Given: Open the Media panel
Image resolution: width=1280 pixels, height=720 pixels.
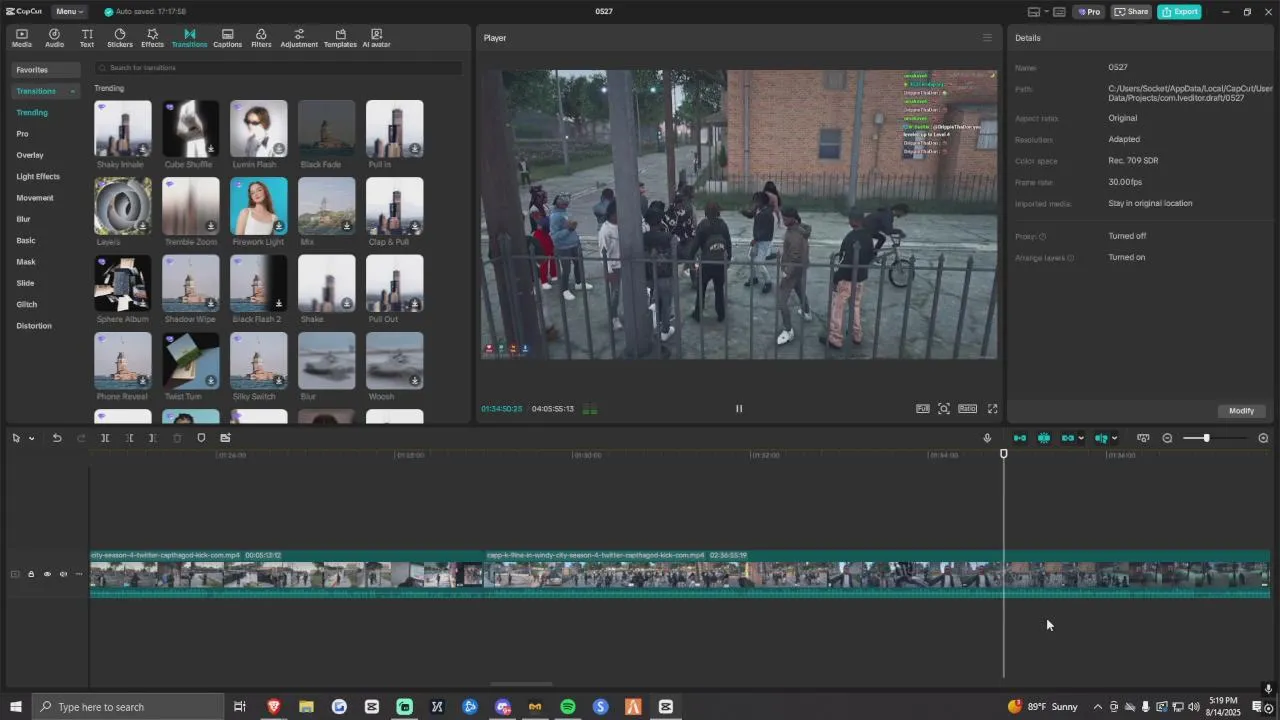Looking at the screenshot, I should (x=22, y=38).
